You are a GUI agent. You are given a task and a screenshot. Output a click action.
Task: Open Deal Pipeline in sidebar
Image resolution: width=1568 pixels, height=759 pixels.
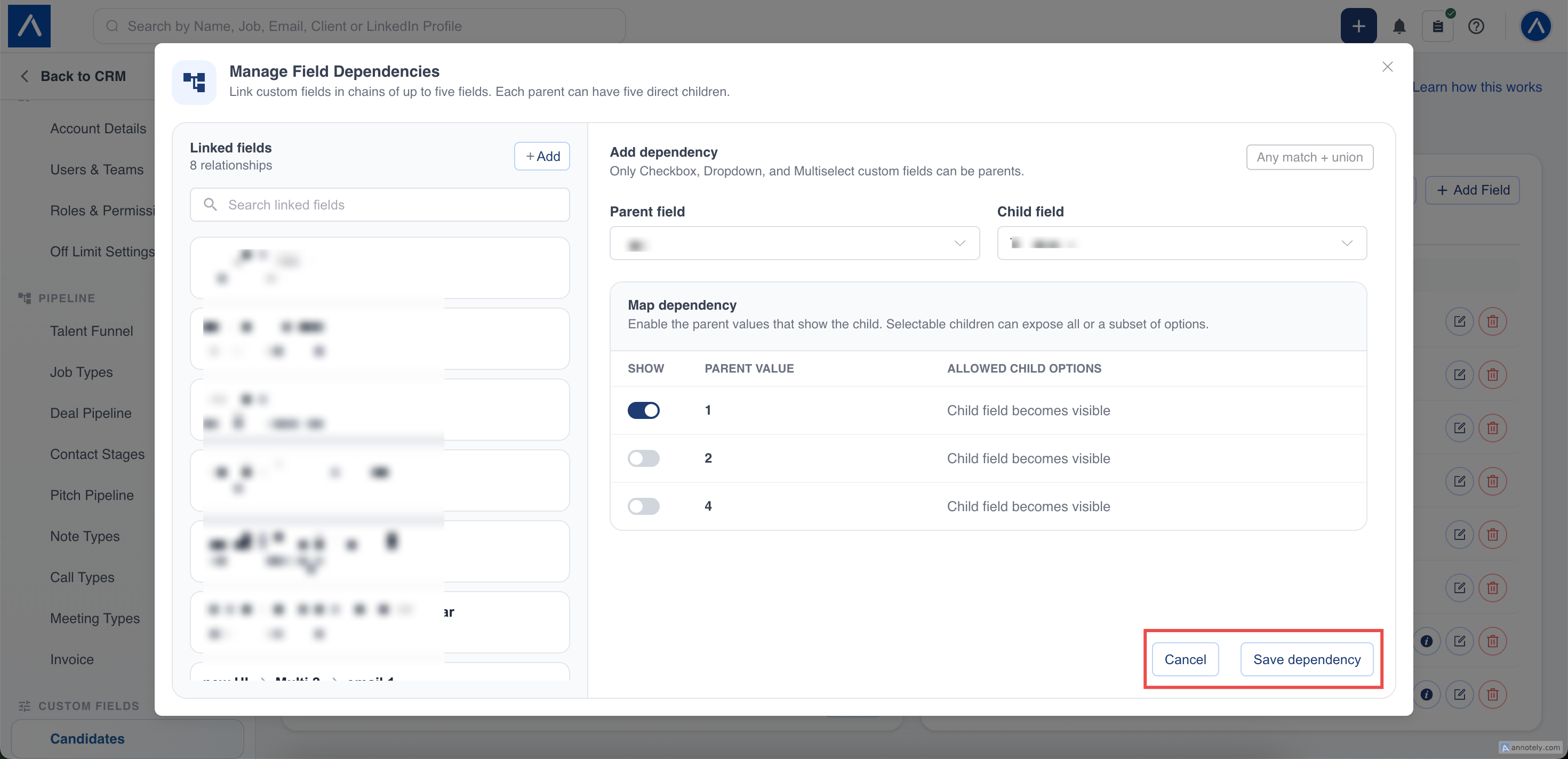point(91,413)
